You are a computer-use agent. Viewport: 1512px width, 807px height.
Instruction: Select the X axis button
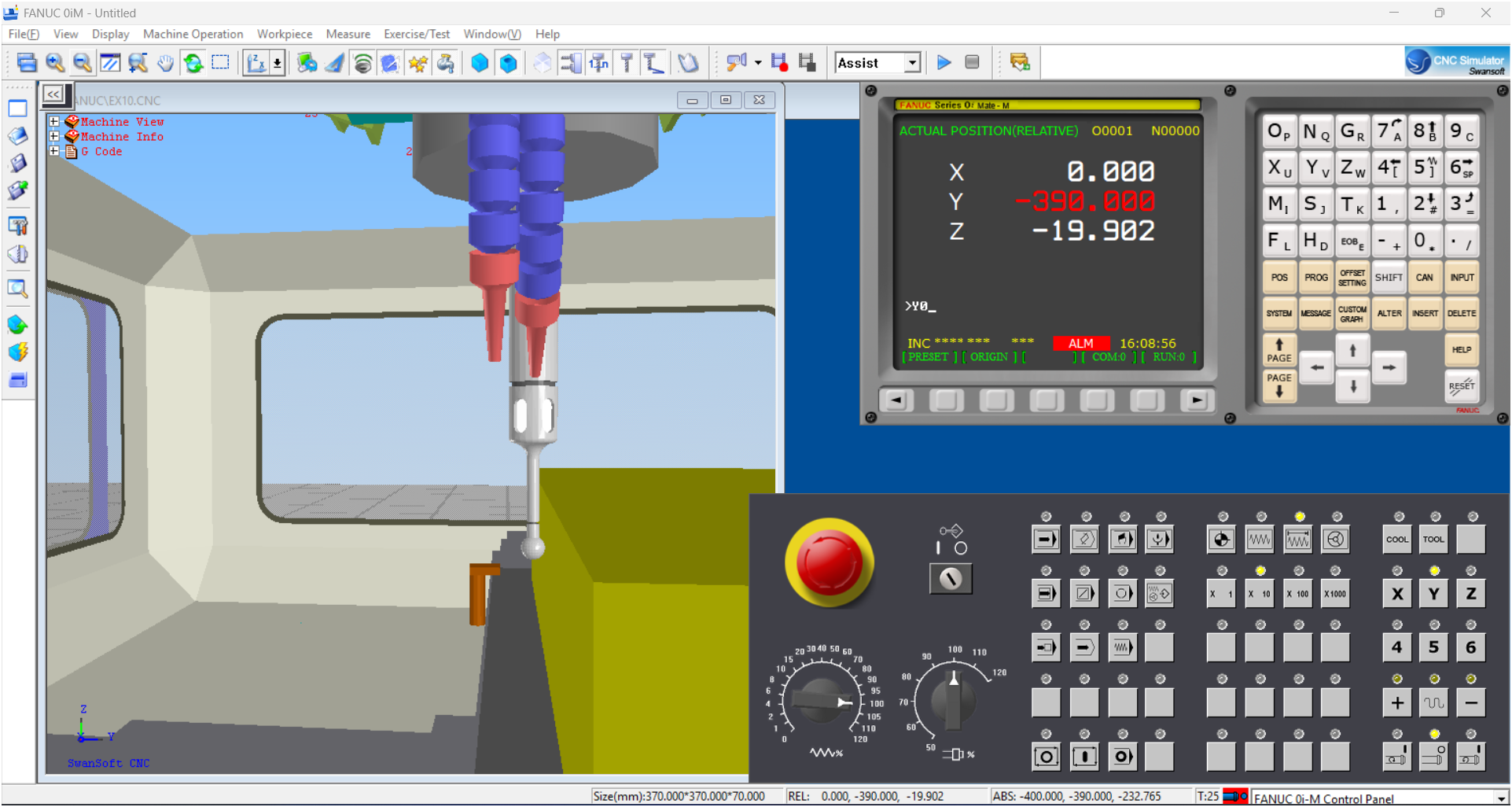[x=1397, y=594]
